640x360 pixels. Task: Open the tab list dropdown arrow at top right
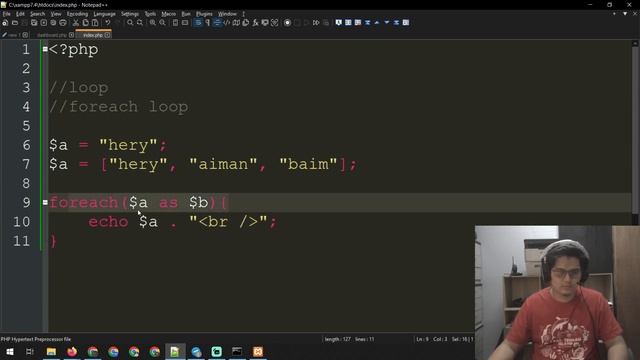625,13
